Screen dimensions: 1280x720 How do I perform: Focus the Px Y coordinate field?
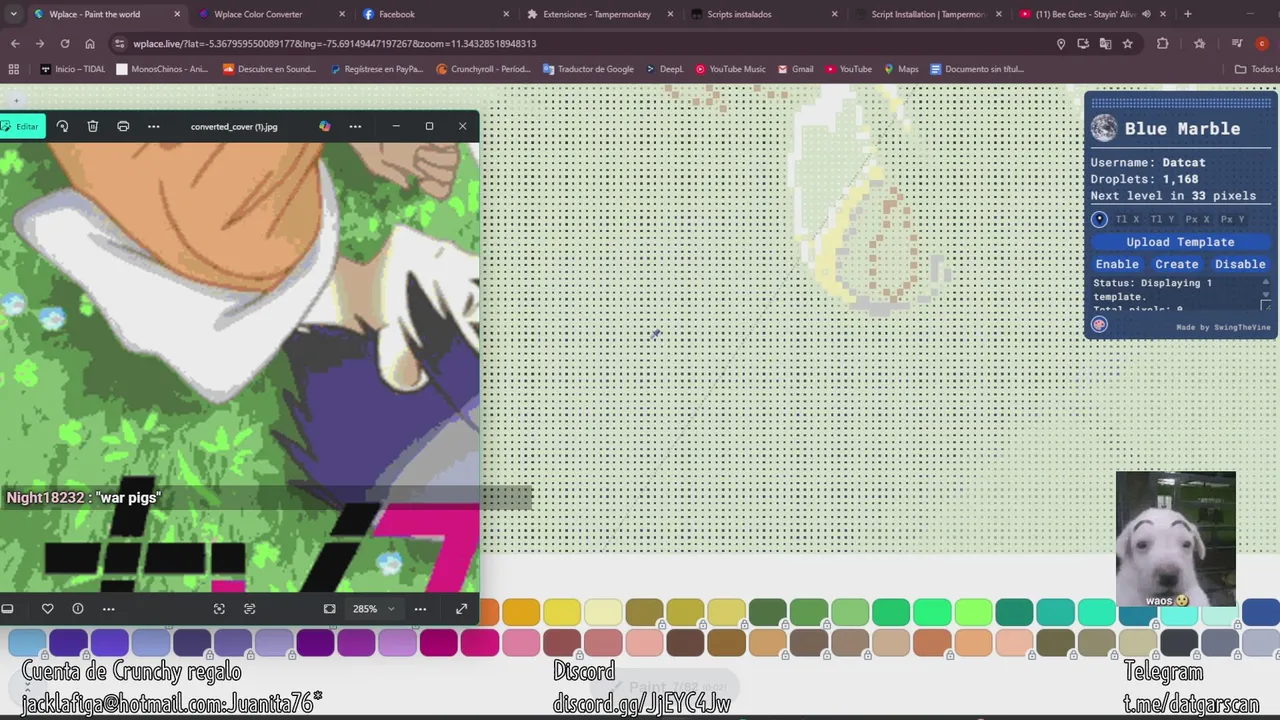1233,219
